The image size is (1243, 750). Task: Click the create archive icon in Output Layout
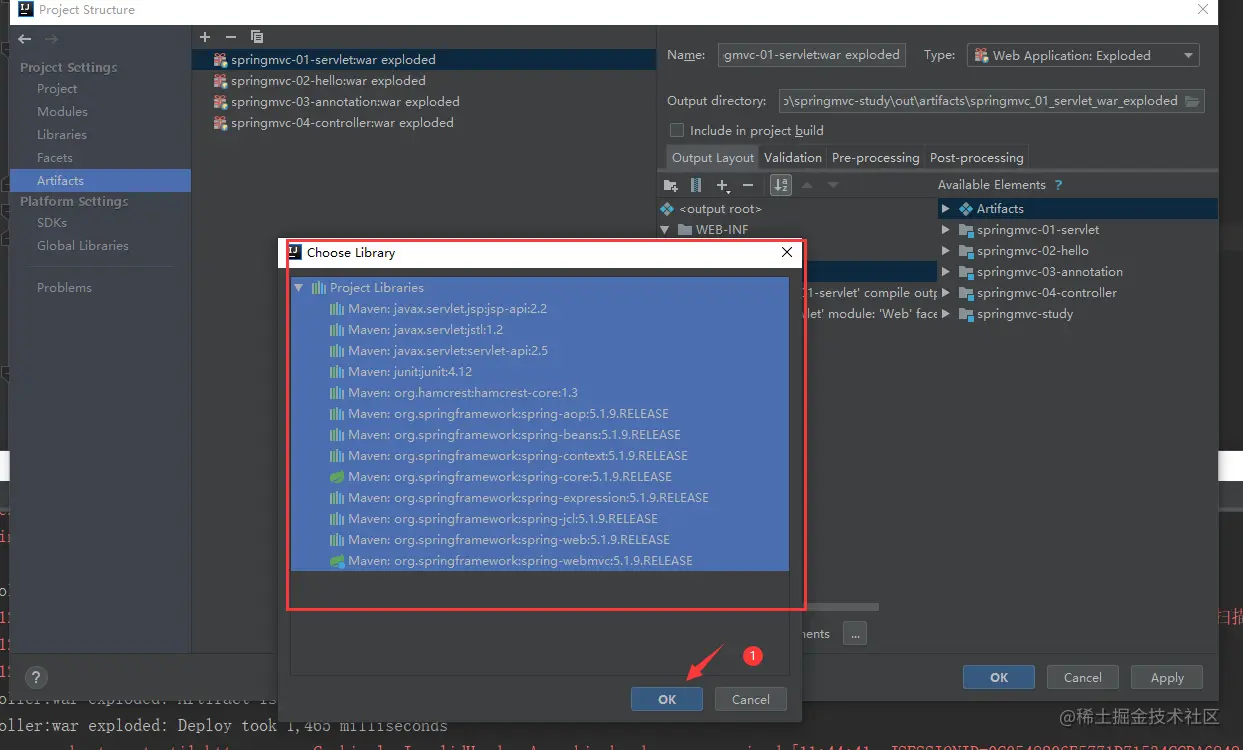696,185
